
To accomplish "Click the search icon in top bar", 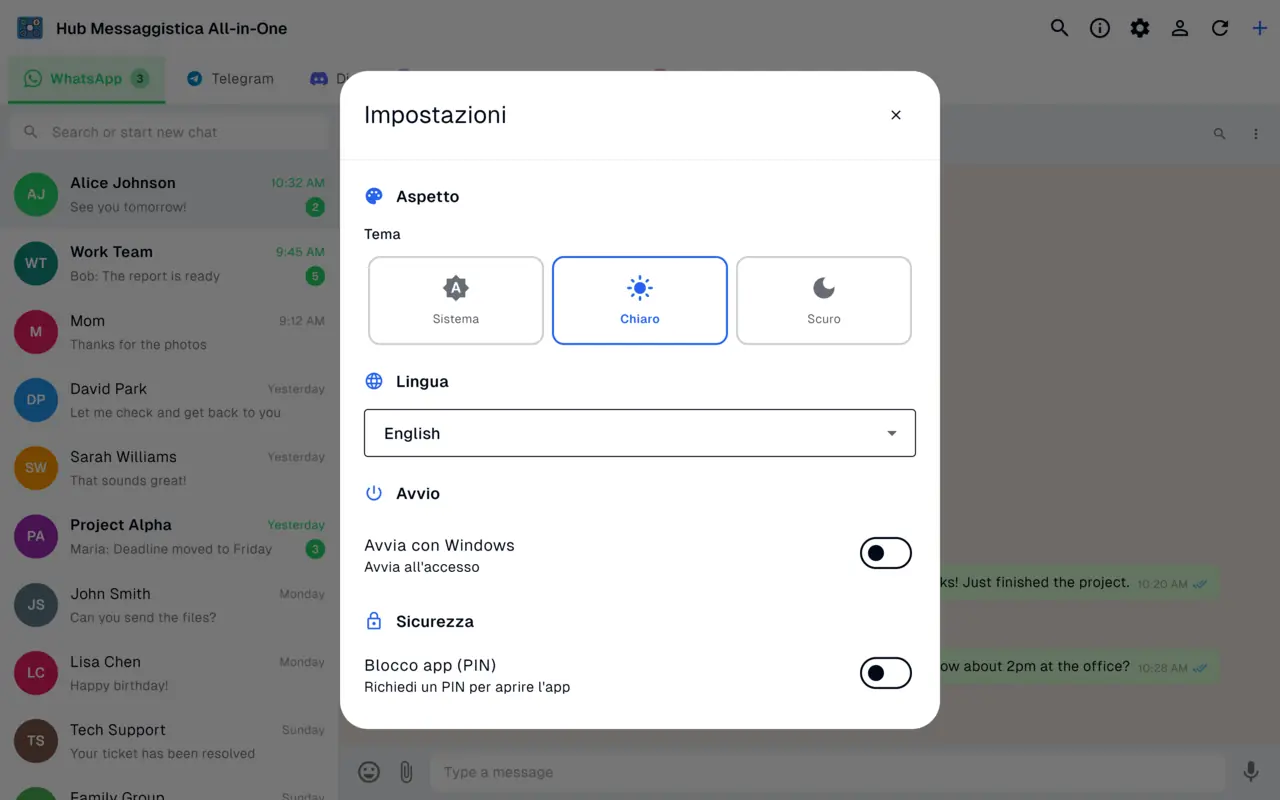I will 1059,28.
